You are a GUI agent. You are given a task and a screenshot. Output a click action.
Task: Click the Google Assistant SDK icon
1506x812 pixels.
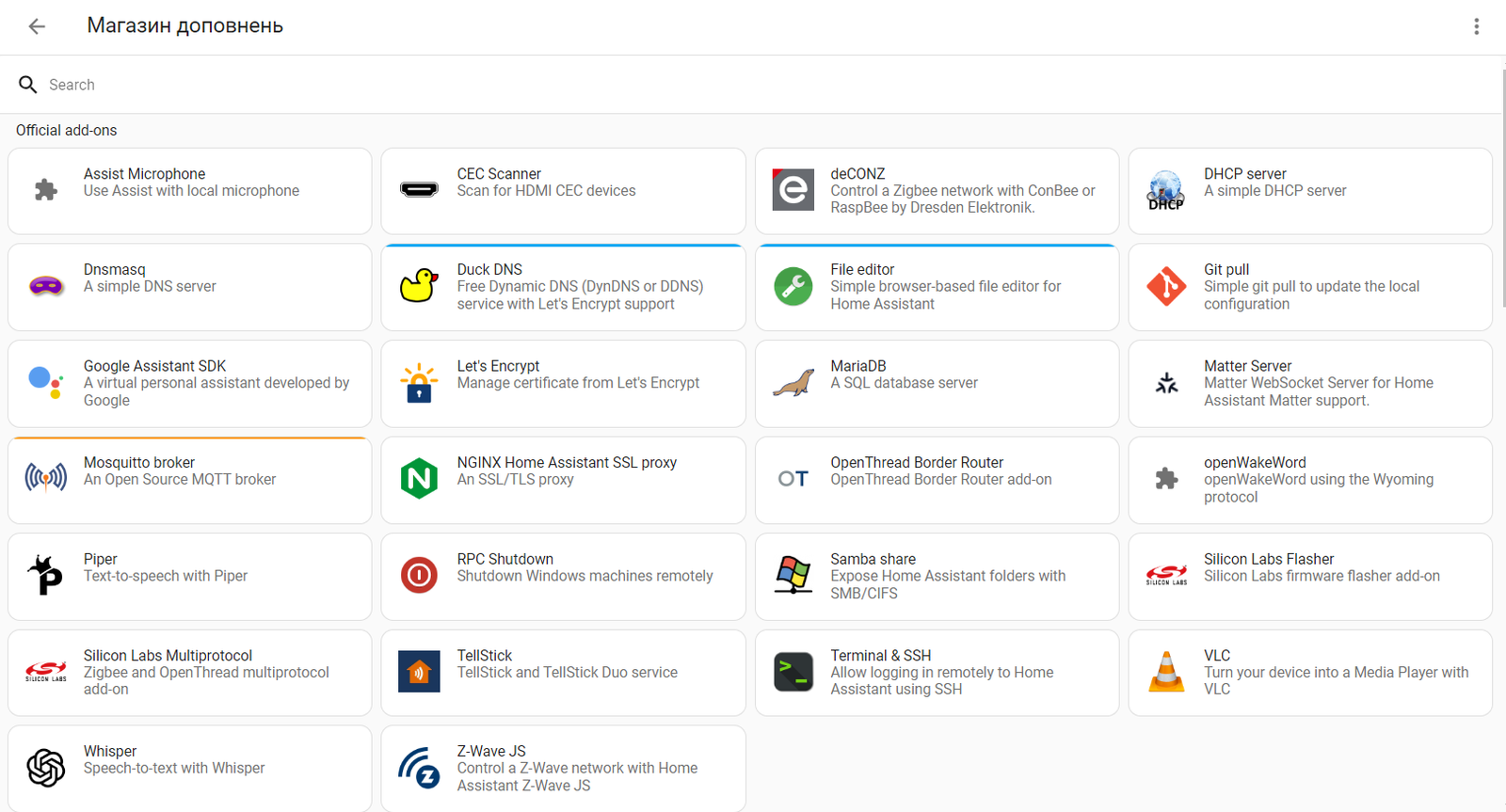pos(46,383)
